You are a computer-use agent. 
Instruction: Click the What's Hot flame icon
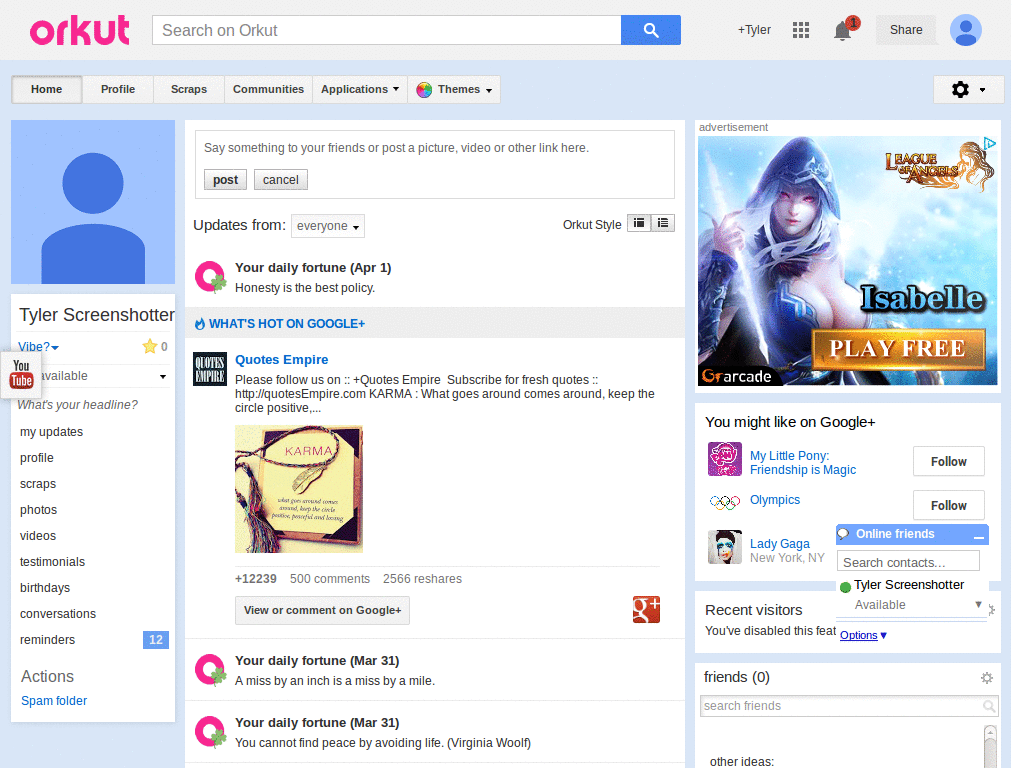click(200, 324)
